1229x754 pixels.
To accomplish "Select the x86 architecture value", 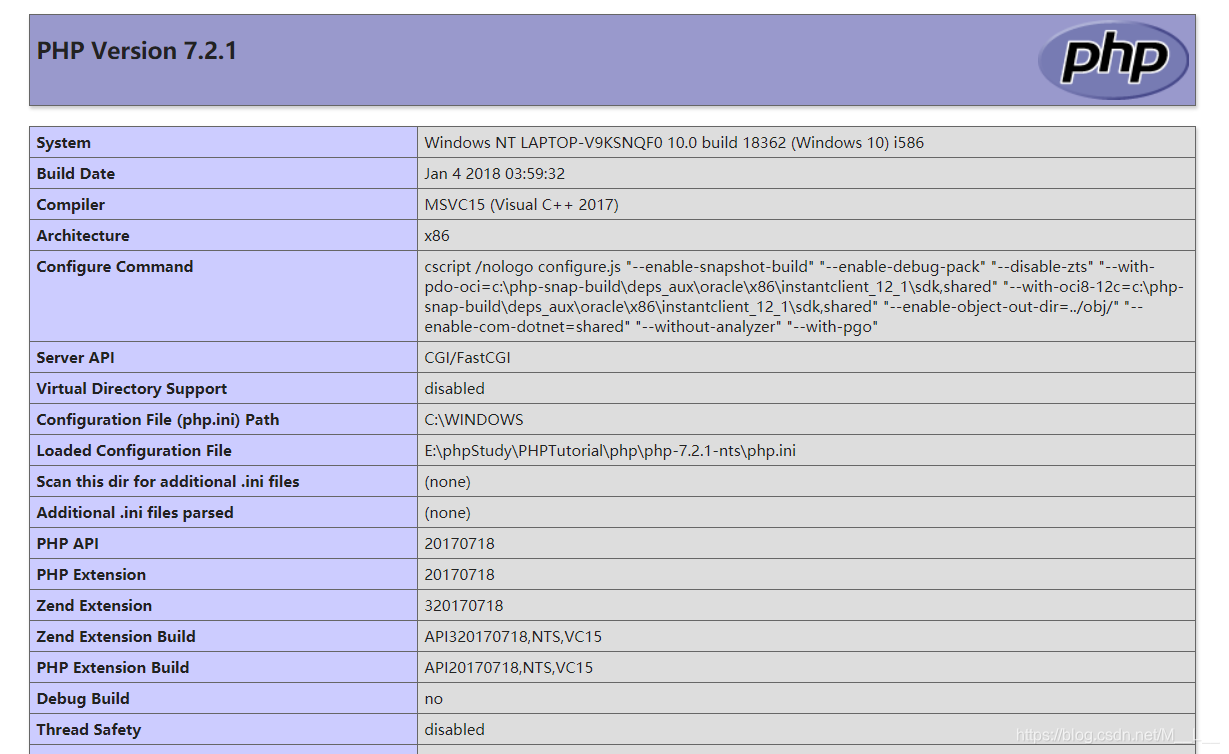I will [x=437, y=236].
